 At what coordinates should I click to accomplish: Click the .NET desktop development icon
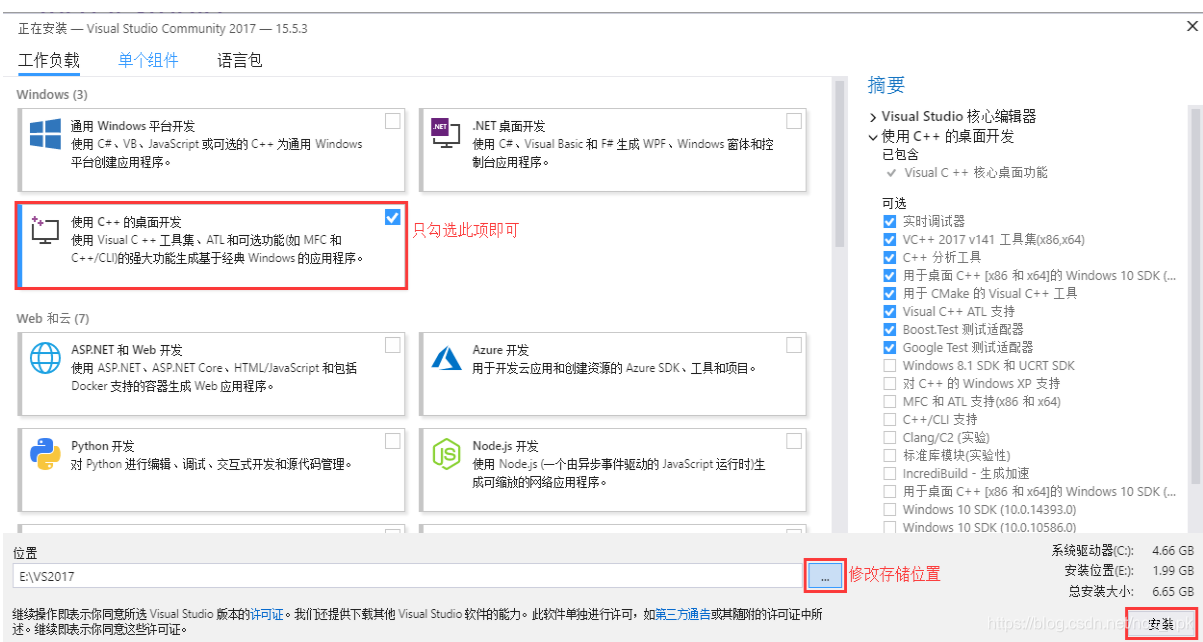pos(444,134)
